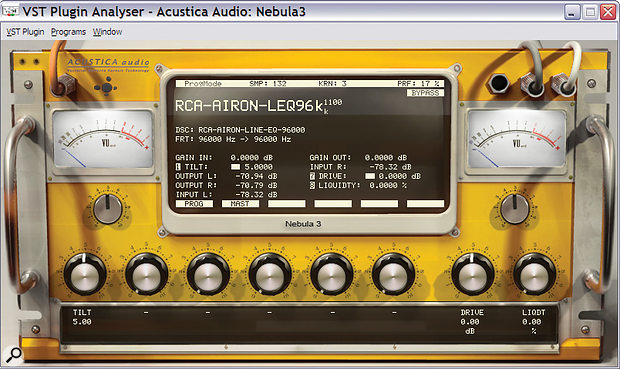
Task: Click the PROG page button
Action: coord(194,204)
